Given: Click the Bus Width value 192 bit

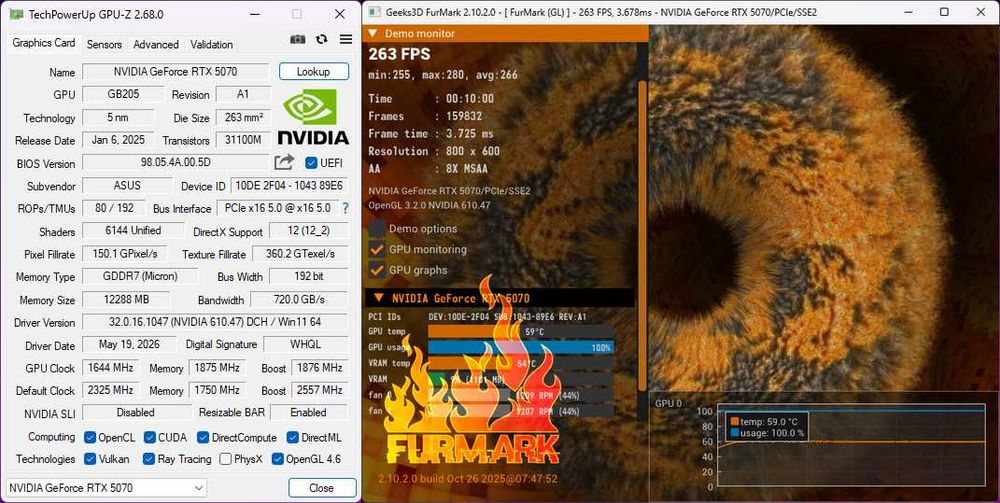Looking at the screenshot, I should (309, 276).
